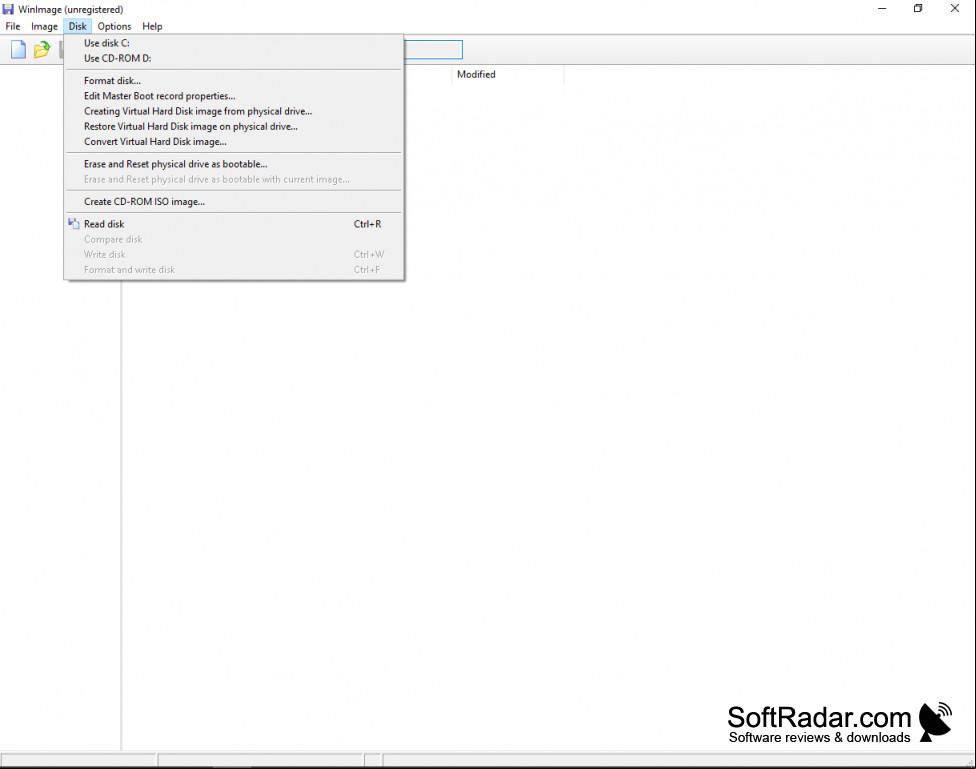Open the Help menu
Screen dimensions: 976x769
coord(152,26)
